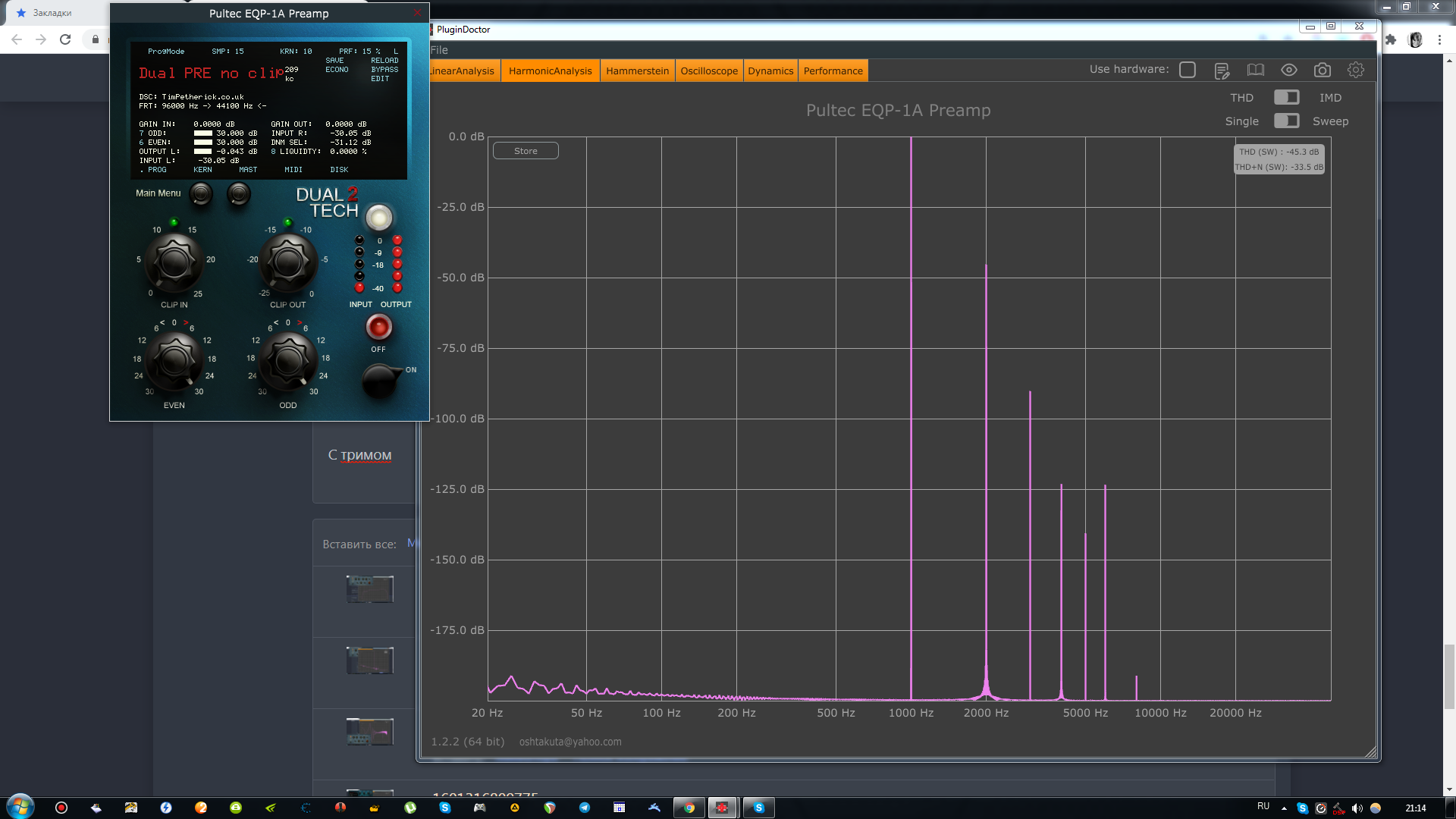Click the Store button on the graph

(526, 151)
